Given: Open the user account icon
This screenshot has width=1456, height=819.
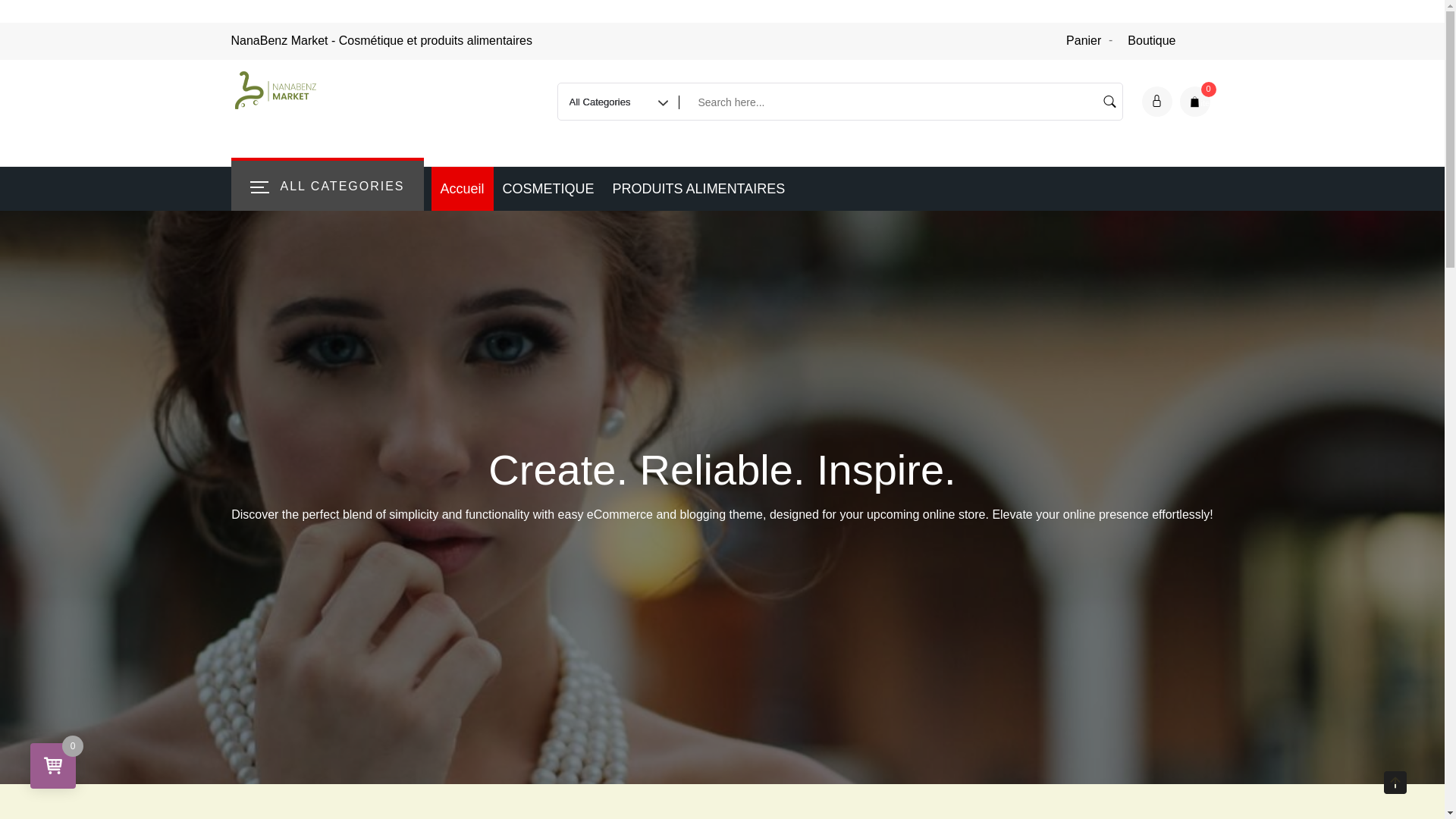Looking at the screenshot, I should [1156, 102].
